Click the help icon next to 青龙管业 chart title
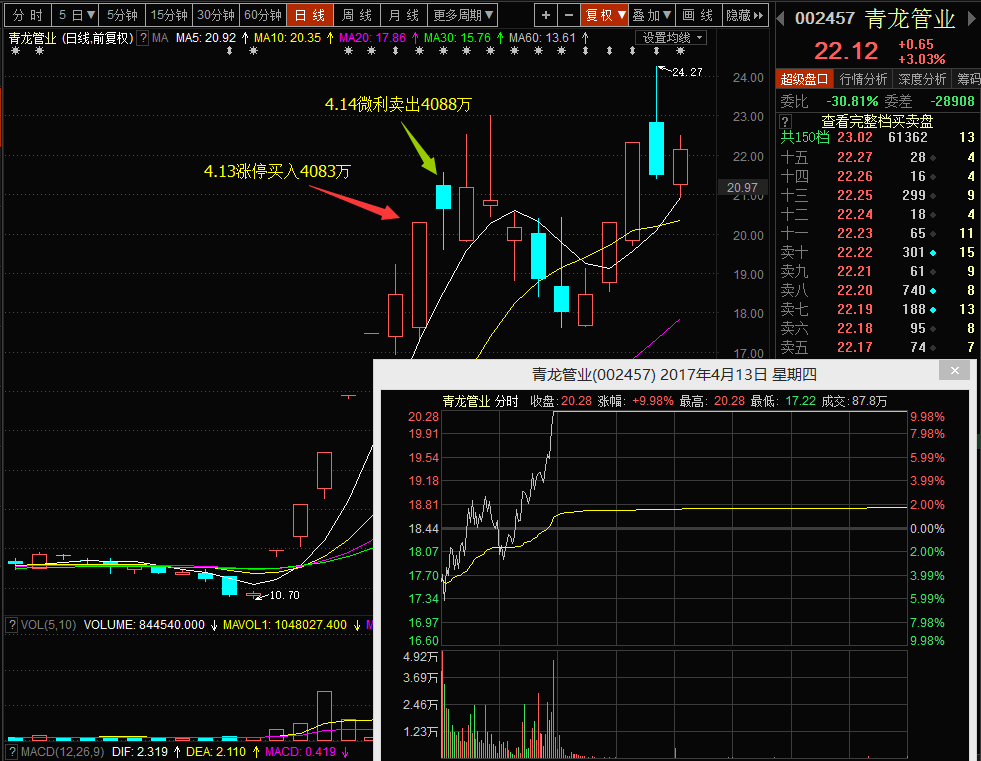 click(142, 38)
